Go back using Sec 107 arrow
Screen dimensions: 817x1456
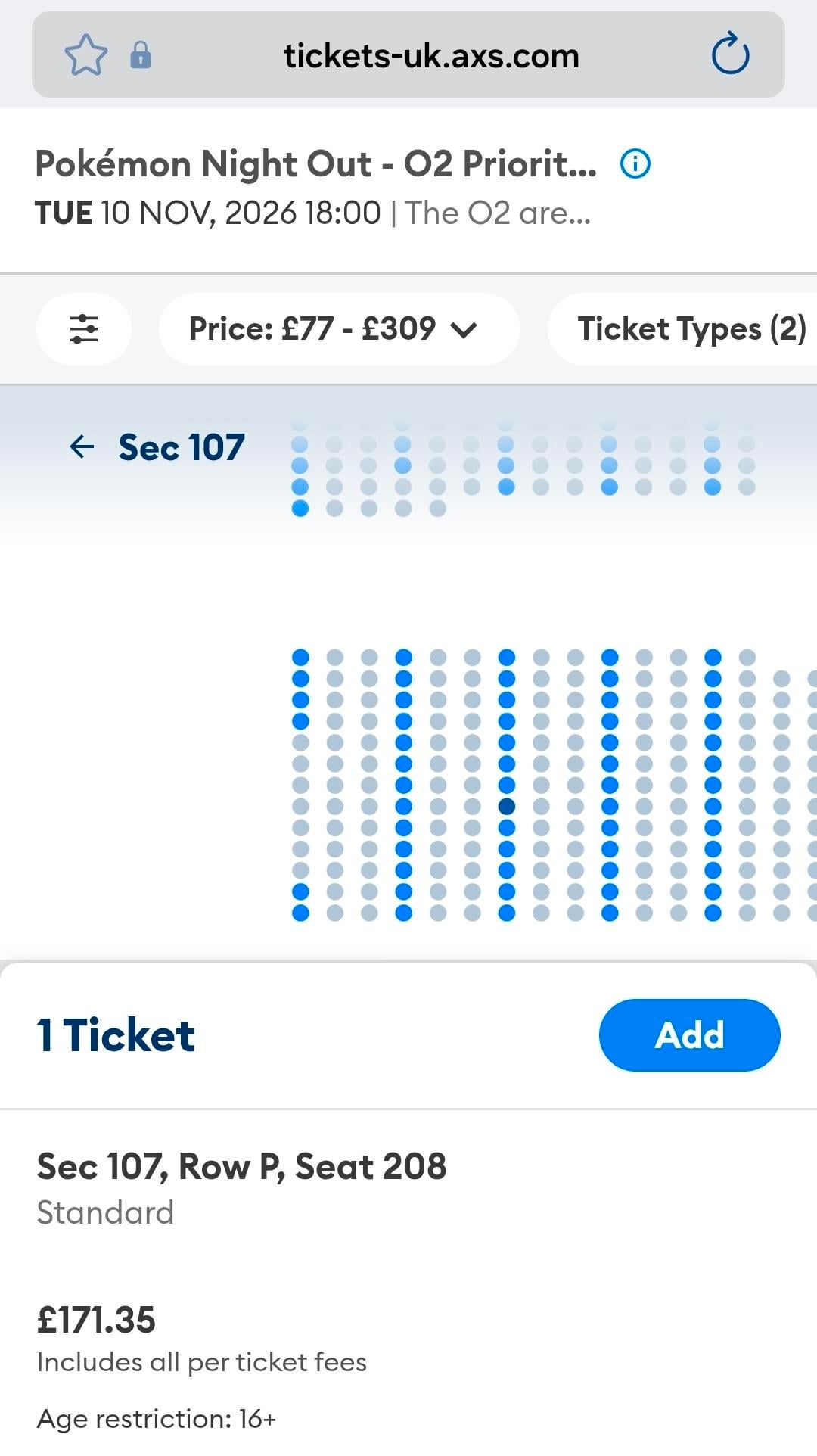(x=82, y=447)
